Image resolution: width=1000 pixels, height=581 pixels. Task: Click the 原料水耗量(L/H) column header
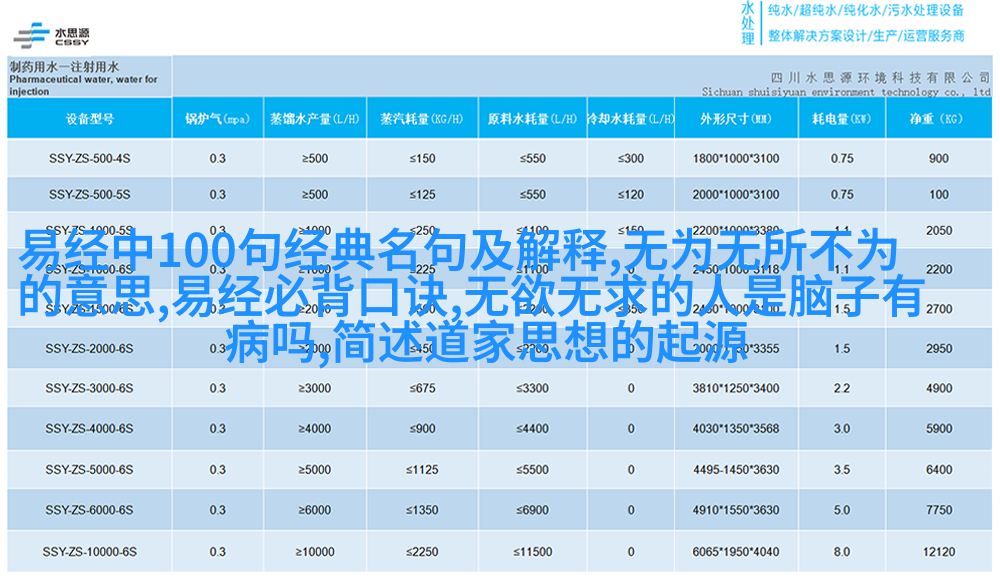pyautogui.click(x=531, y=119)
